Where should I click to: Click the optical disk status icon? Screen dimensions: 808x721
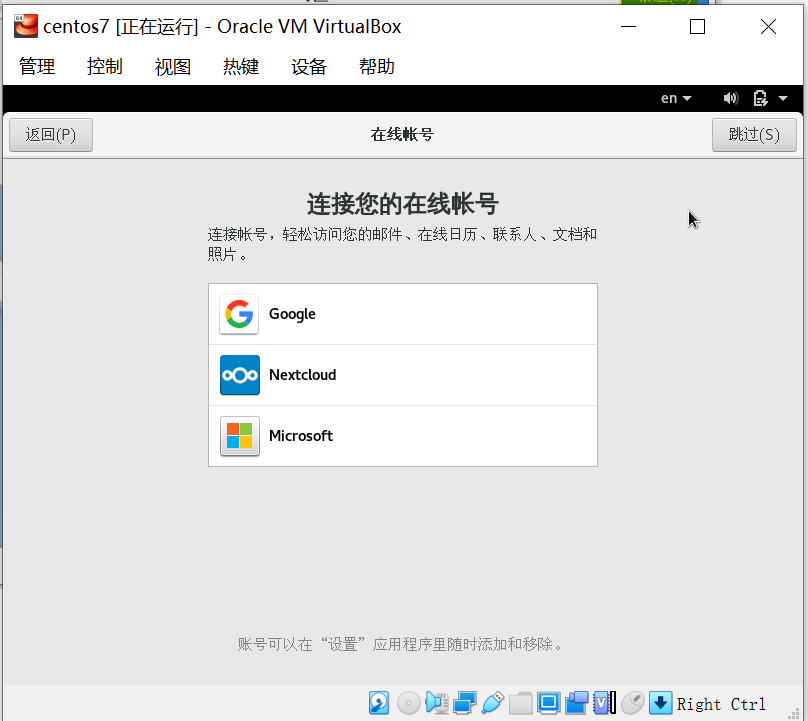[408, 703]
